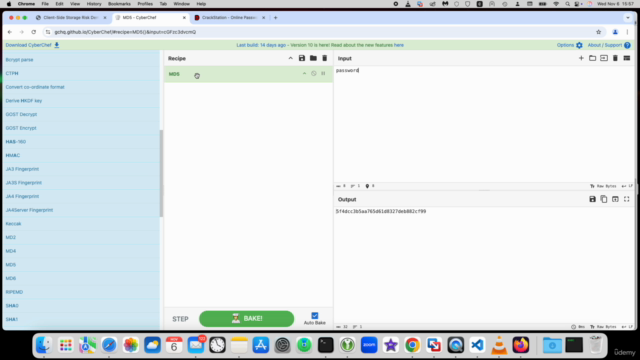This screenshot has width=640, height=360.
Task: Save output to file
Action: coord(592,199)
